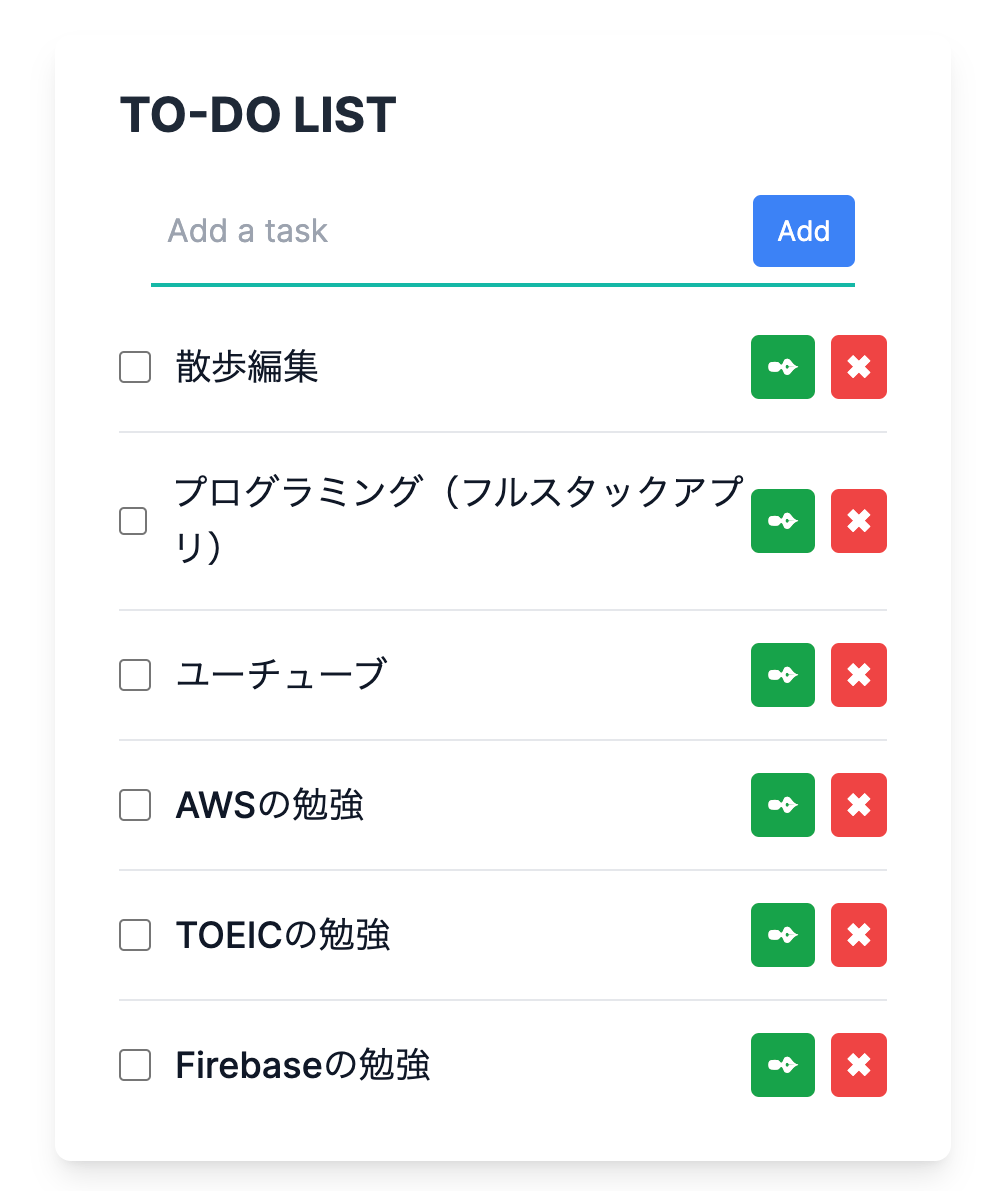Edit the TOEICの勉強 task

782,935
